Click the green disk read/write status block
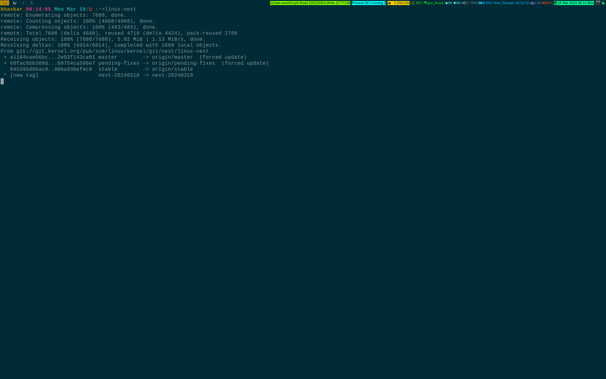The image size is (606, 379). [x=310, y=3]
